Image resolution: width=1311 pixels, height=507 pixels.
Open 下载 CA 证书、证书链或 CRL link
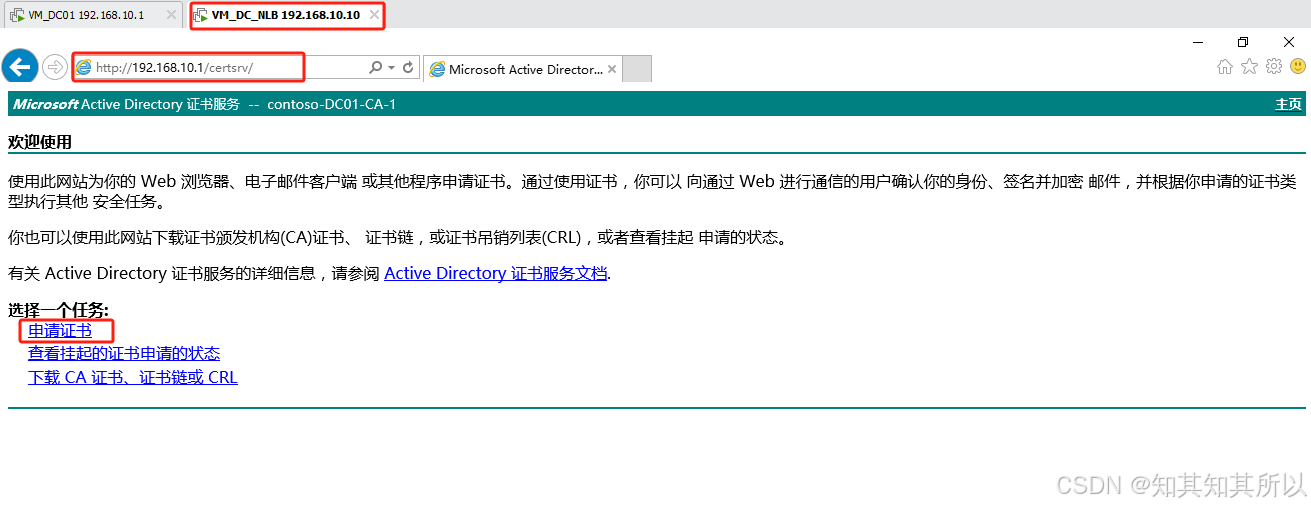click(x=133, y=377)
